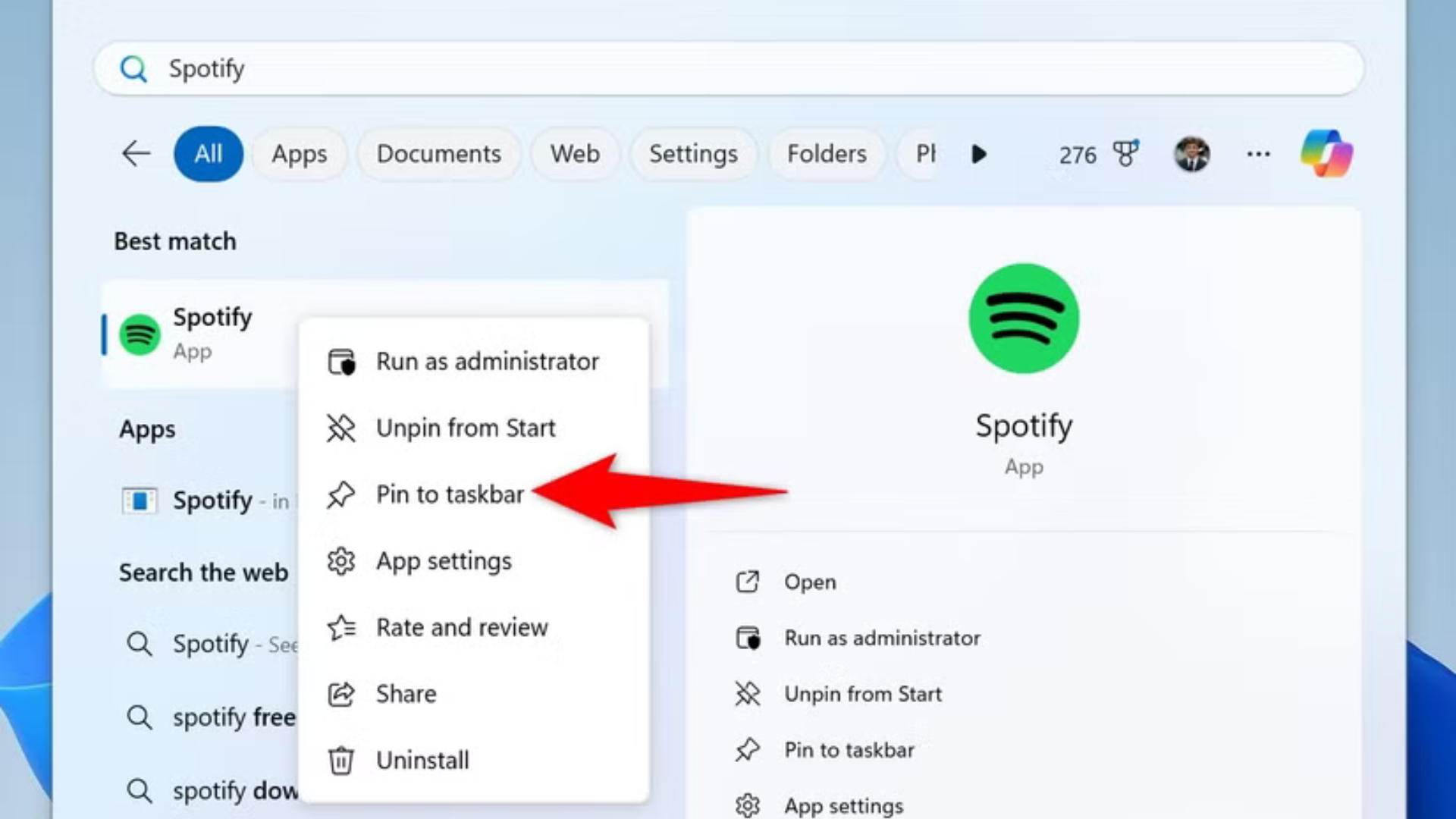The height and width of the screenshot is (819, 1456).
Task: Switch to the Settings filter tab
Action: click(x=693, y=154)
